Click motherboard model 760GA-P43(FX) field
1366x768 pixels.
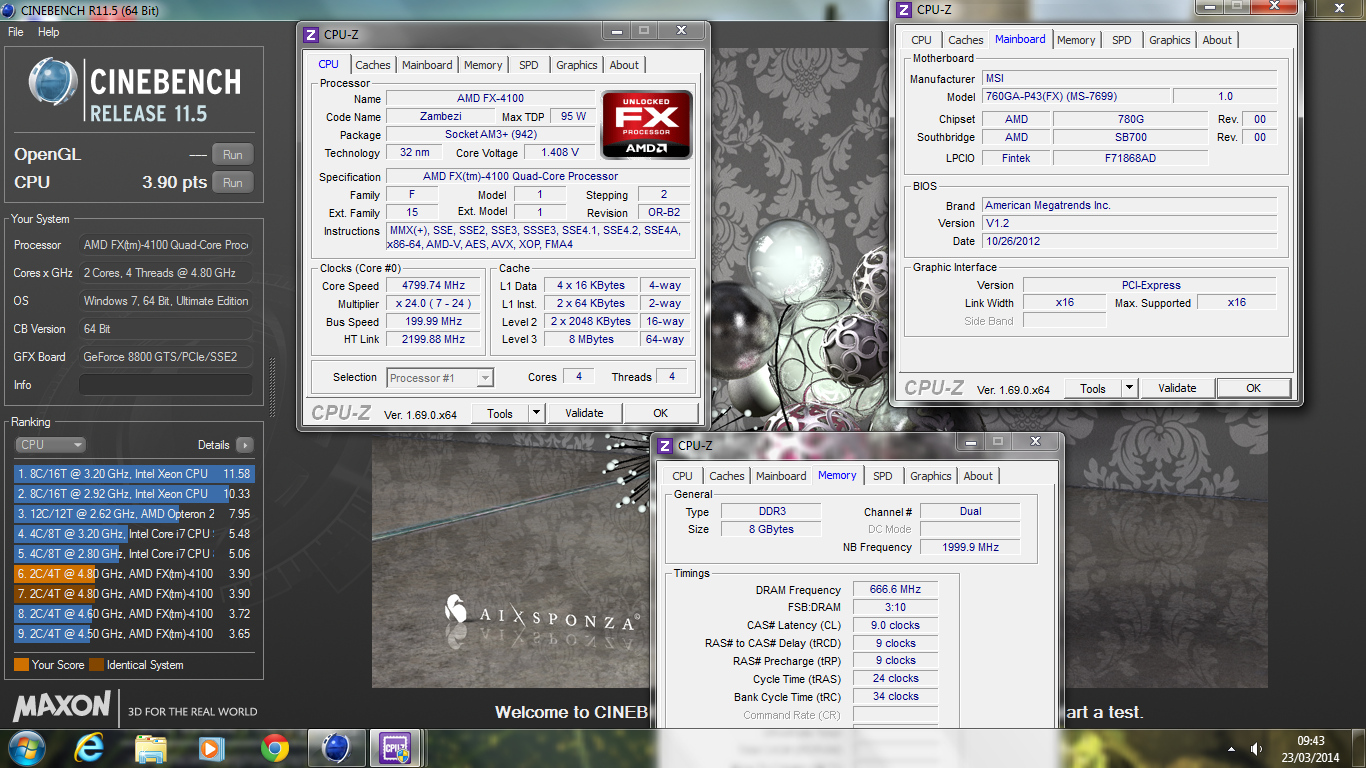click(1074, 97)
